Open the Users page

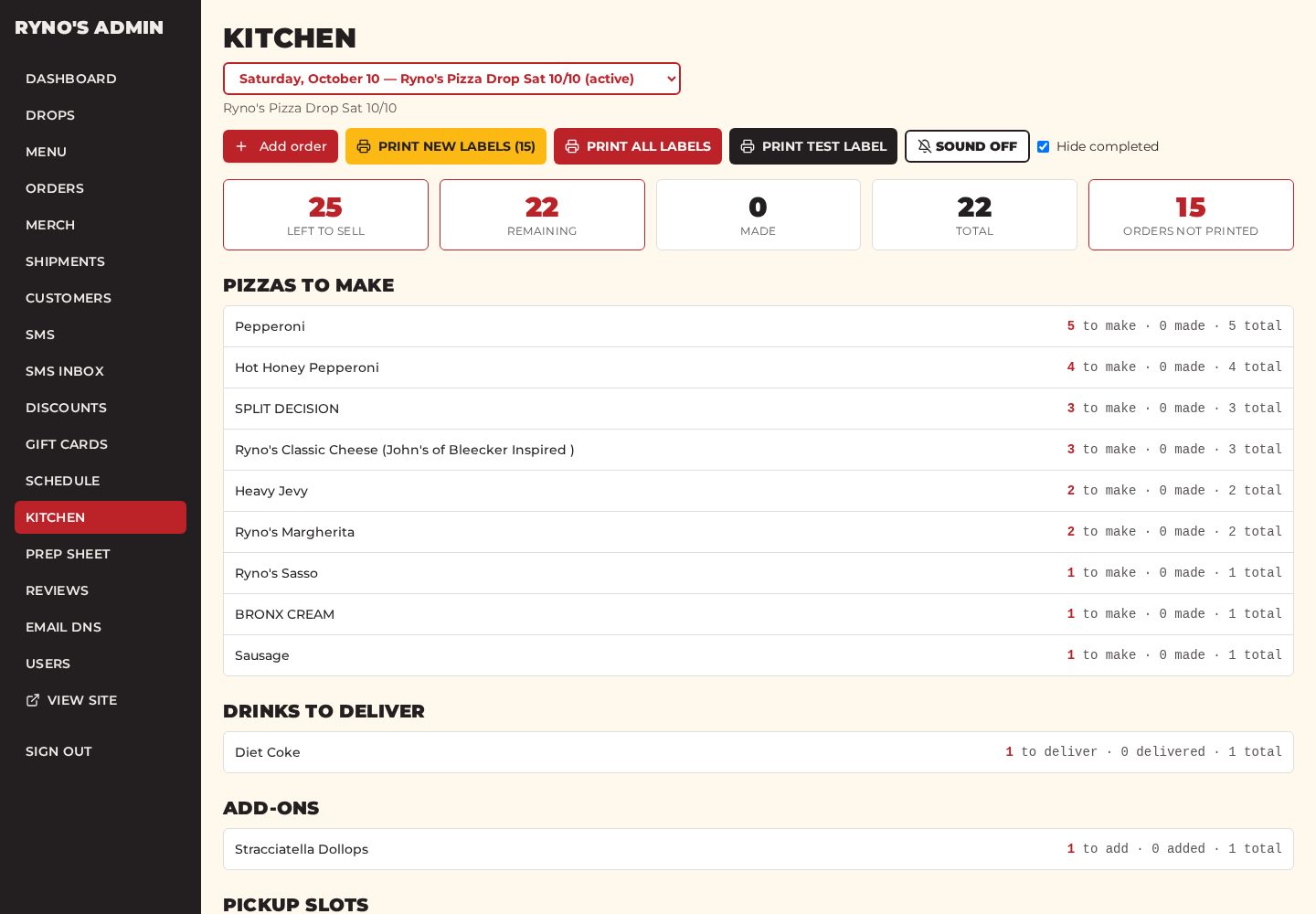pos(101,664)
